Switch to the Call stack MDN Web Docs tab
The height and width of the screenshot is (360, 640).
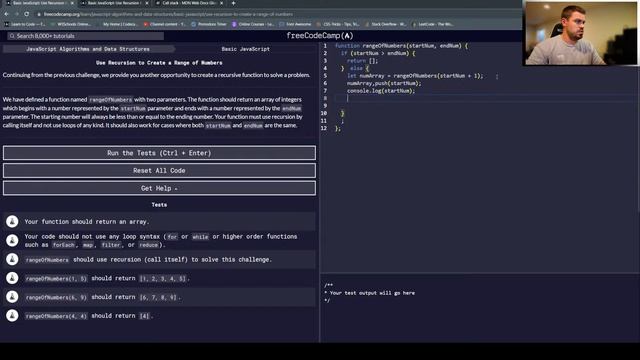189,3
